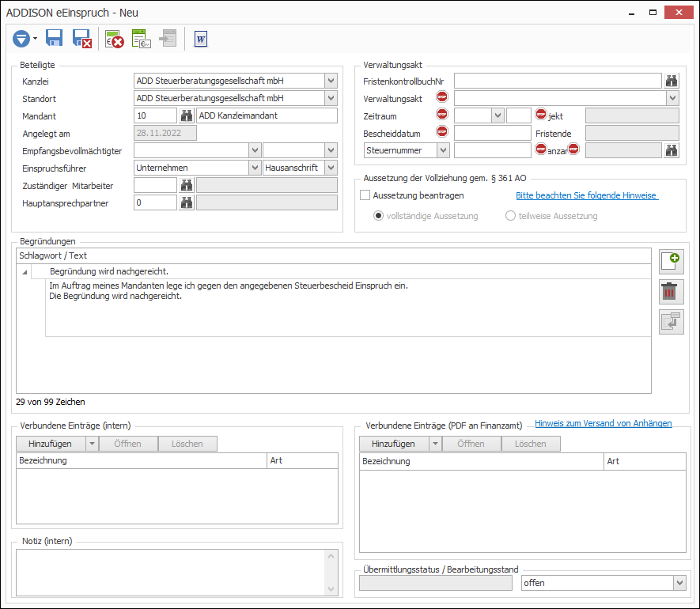This screenshot has width=700, height=609.
Task: Open Standort dropdown
Action: [330, 98]
